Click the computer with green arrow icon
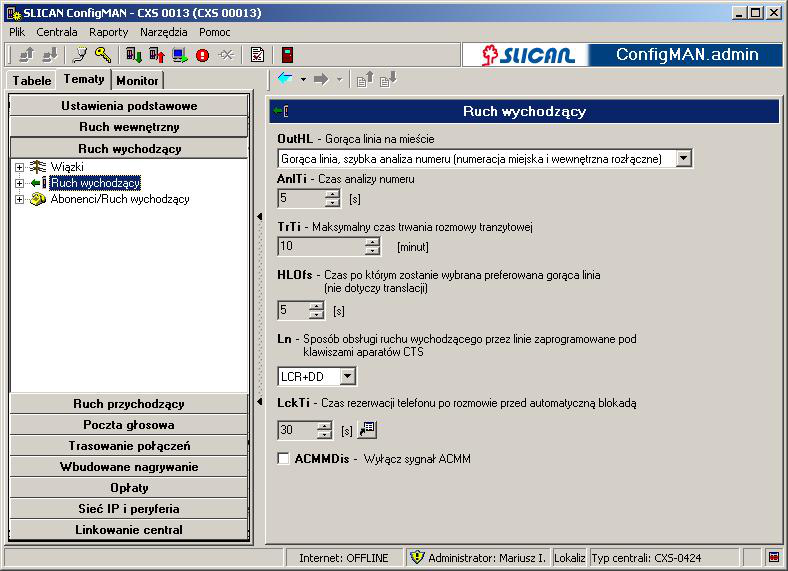 pyautogui.click(x=180, y=55)
